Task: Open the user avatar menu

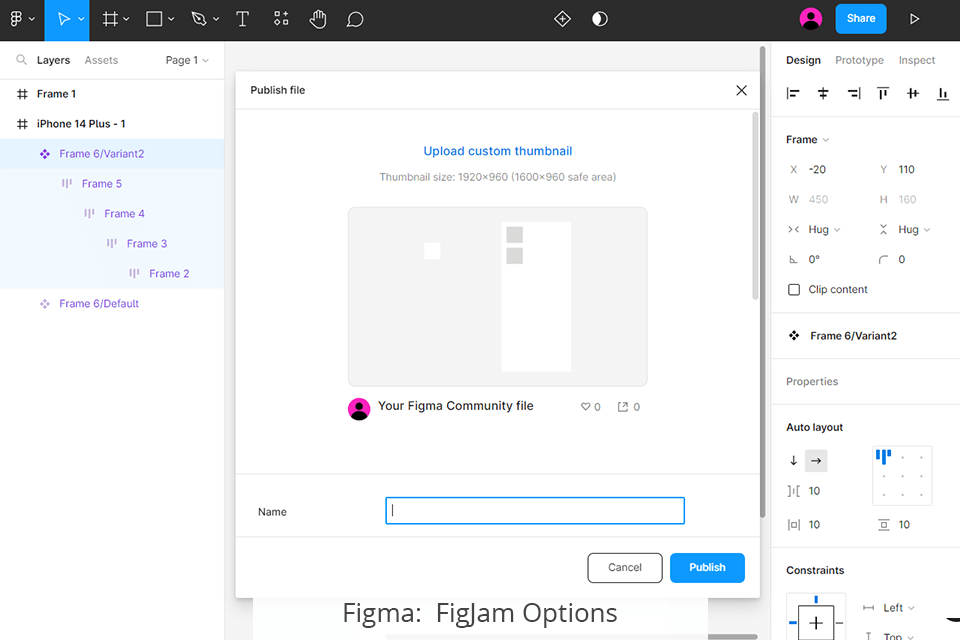Action: click(811, 19)
